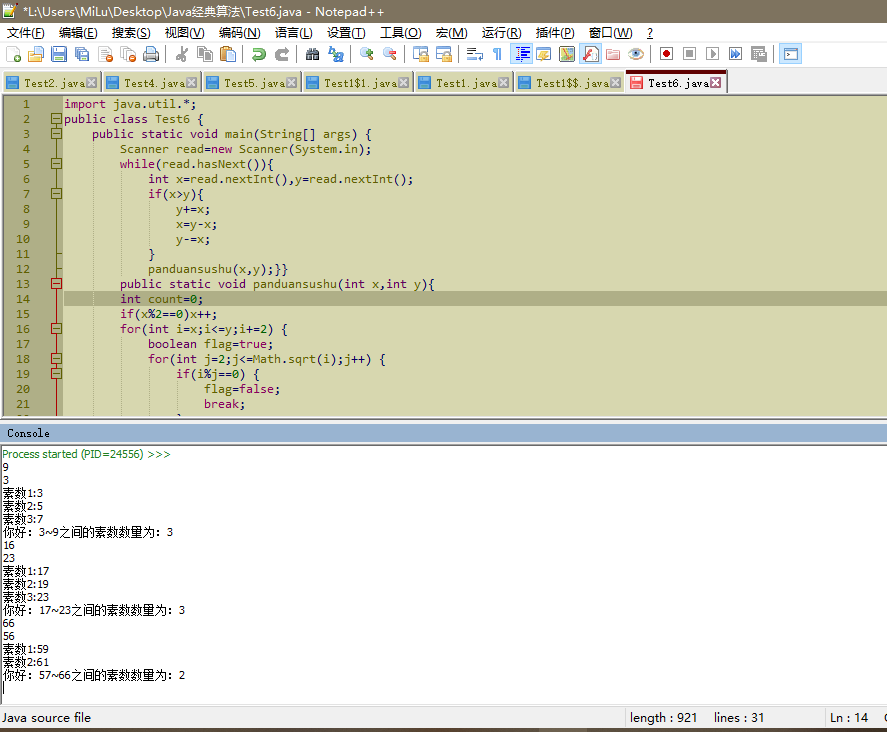Screen dimensions: 887x732
Task: Open the 运行(R) menu
Action: click(x=501, y=33)
